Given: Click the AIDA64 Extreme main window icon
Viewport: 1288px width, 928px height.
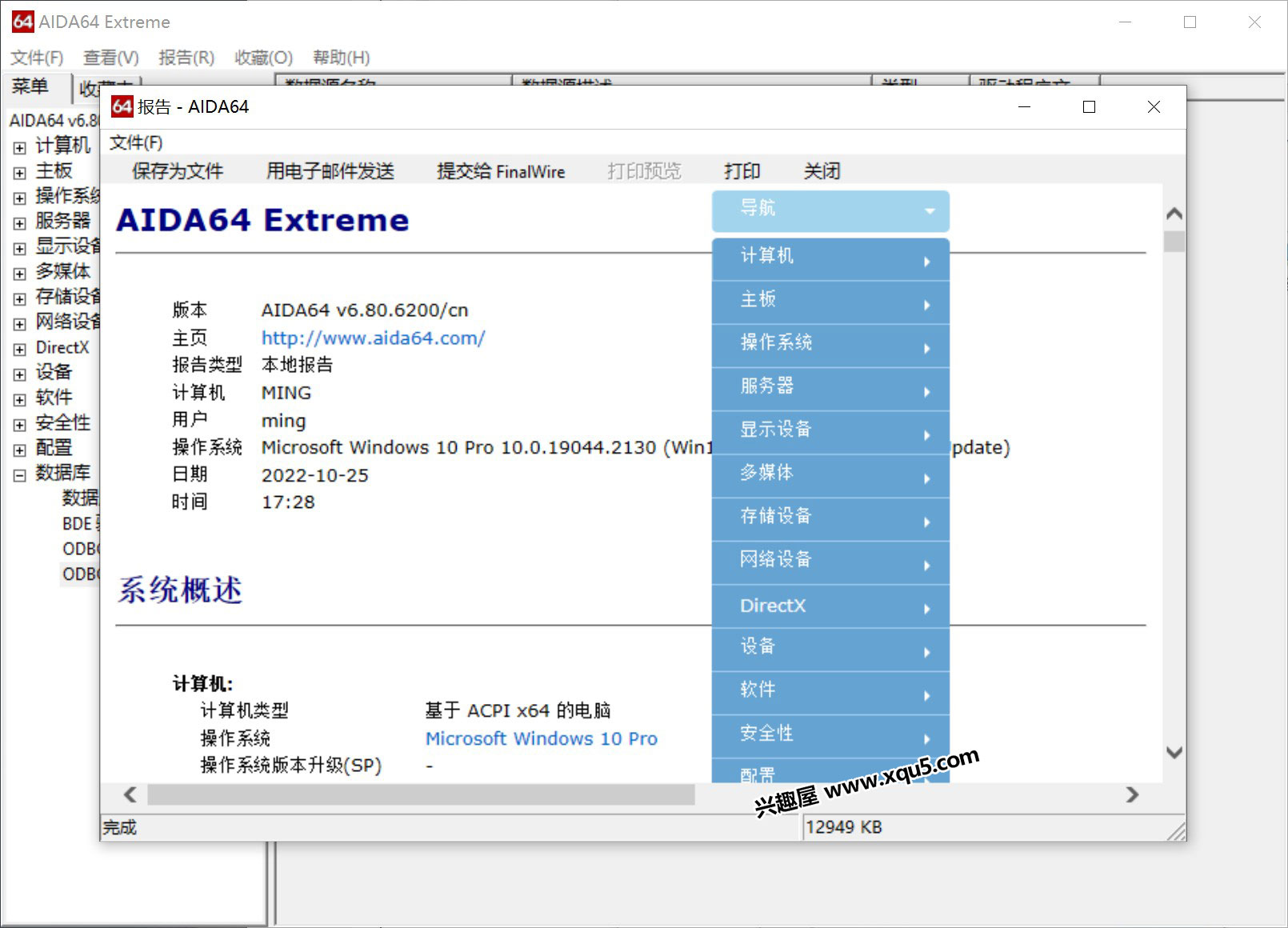Looking at the screenshot, I should click(22, 22).
